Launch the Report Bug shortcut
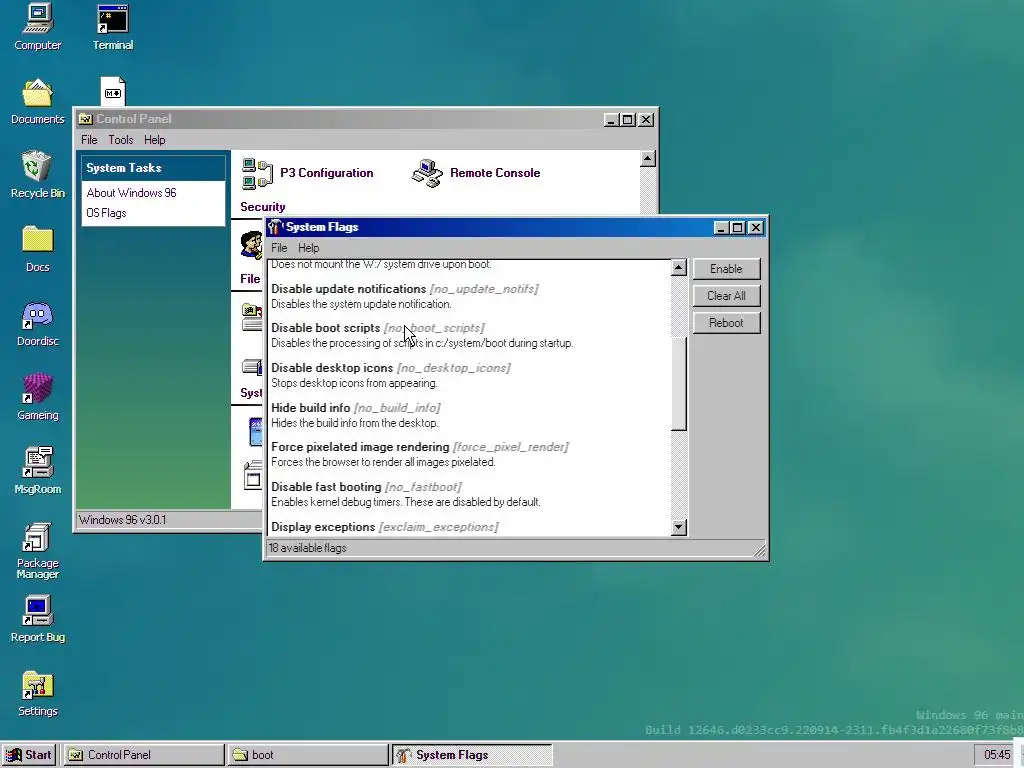Viewport: 1024px width, 768px height. coord(37,619)
